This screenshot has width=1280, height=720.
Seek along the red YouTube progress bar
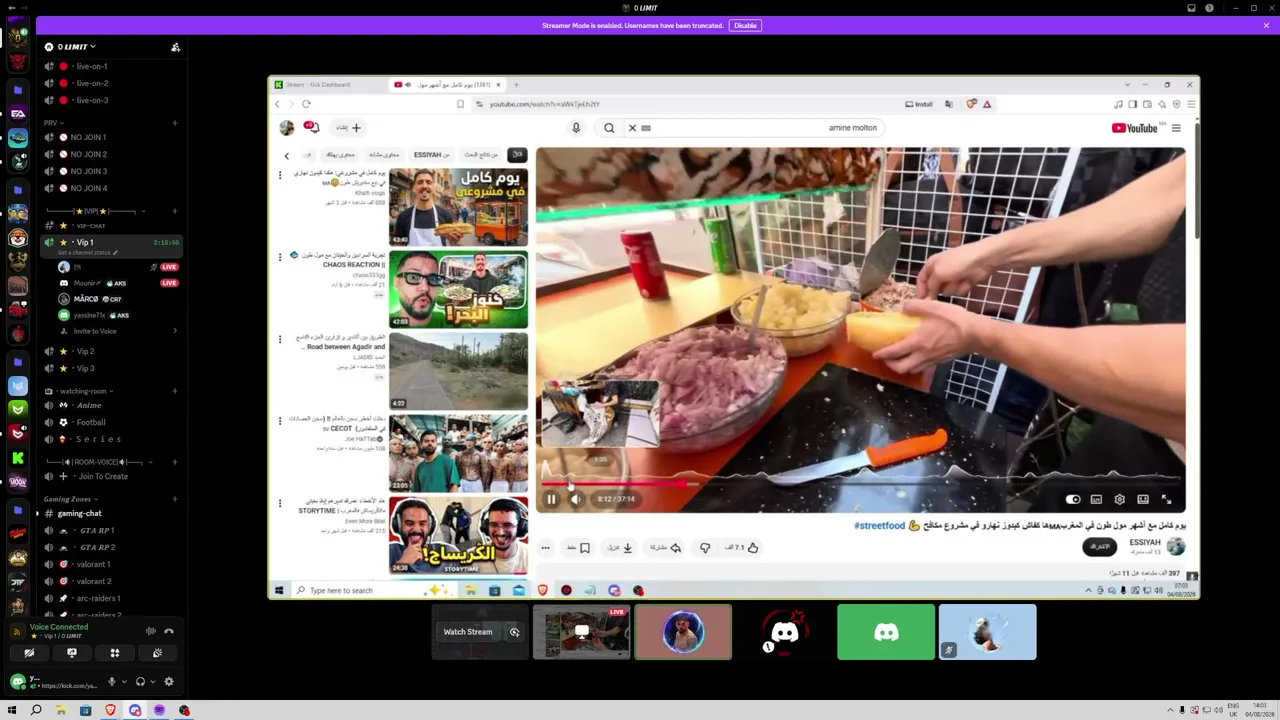(860, 484)
